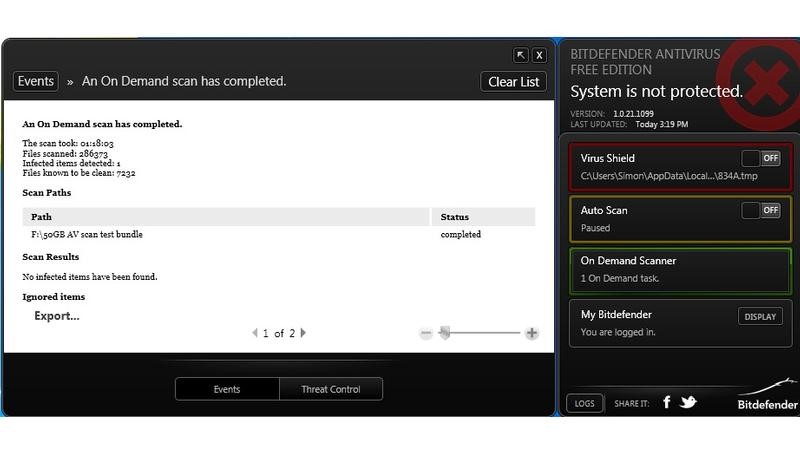Click the zoom slider handle
This screenshot has height=450, width=800.
(x=445, y=333)
